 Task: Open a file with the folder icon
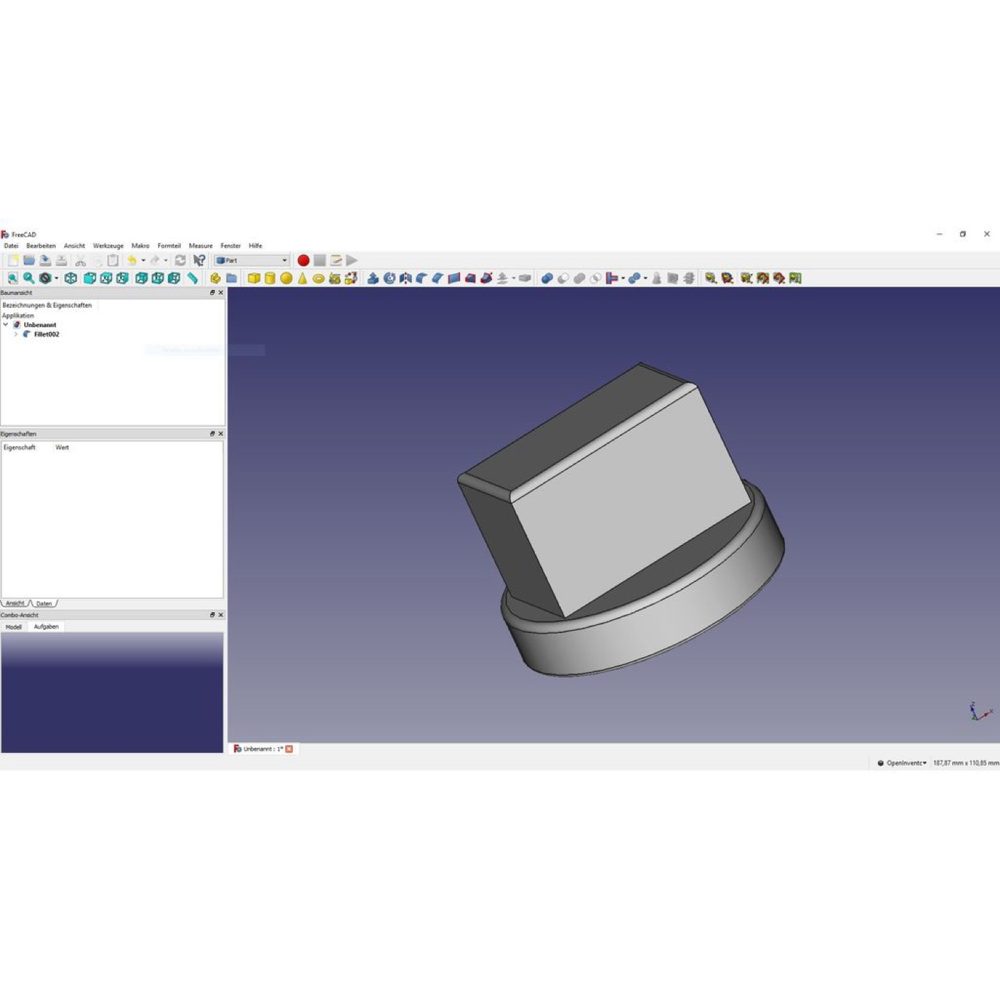[x=29, y=260]
